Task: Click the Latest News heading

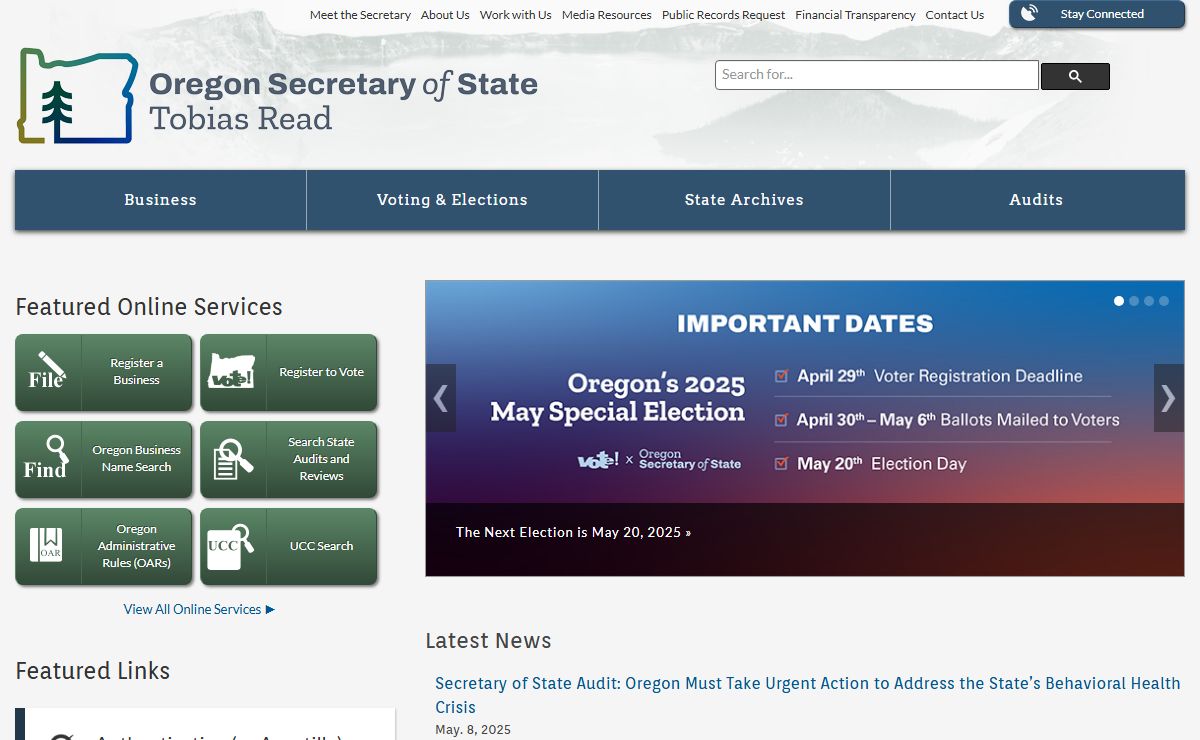Action: tap(488, 641)
